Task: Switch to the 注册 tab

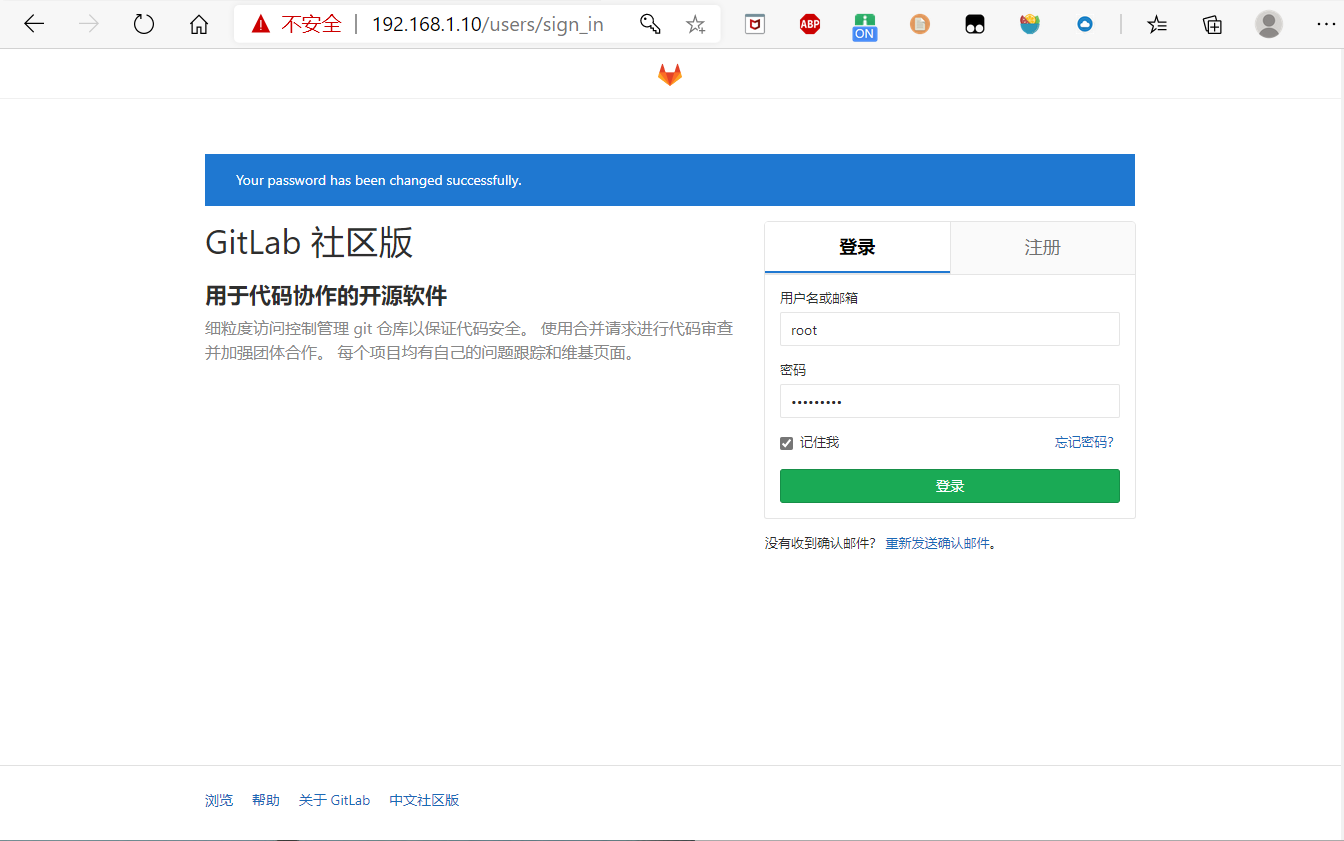Action: pos(1042,247)
